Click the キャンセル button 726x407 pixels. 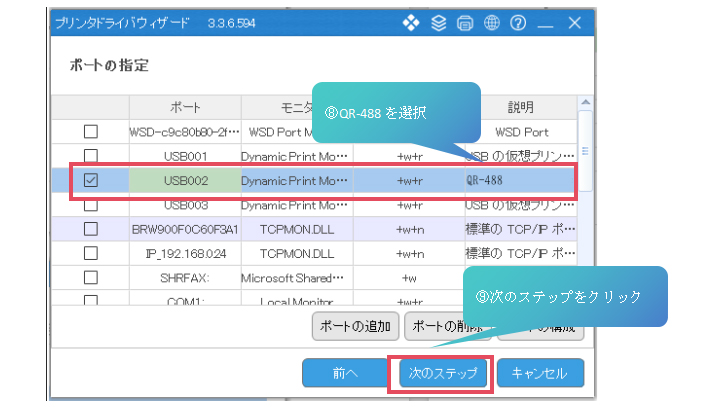(x=540, y=373)
